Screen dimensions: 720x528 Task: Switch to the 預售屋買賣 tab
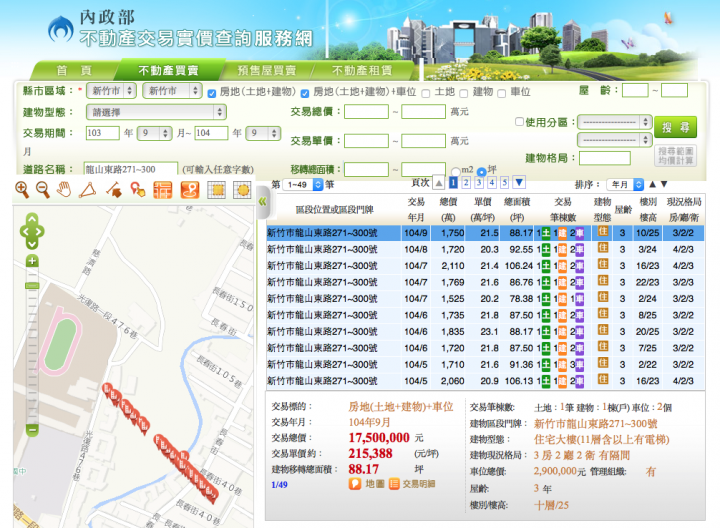click(x=267, y=70)
